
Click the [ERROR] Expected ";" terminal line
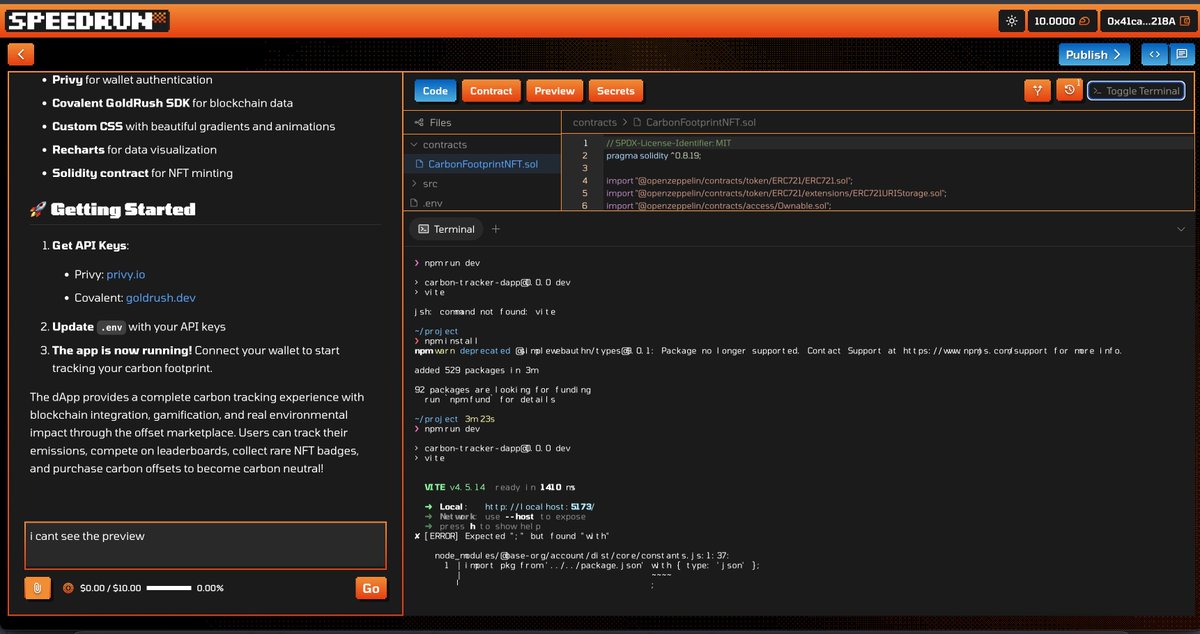[x=511, y=536]
